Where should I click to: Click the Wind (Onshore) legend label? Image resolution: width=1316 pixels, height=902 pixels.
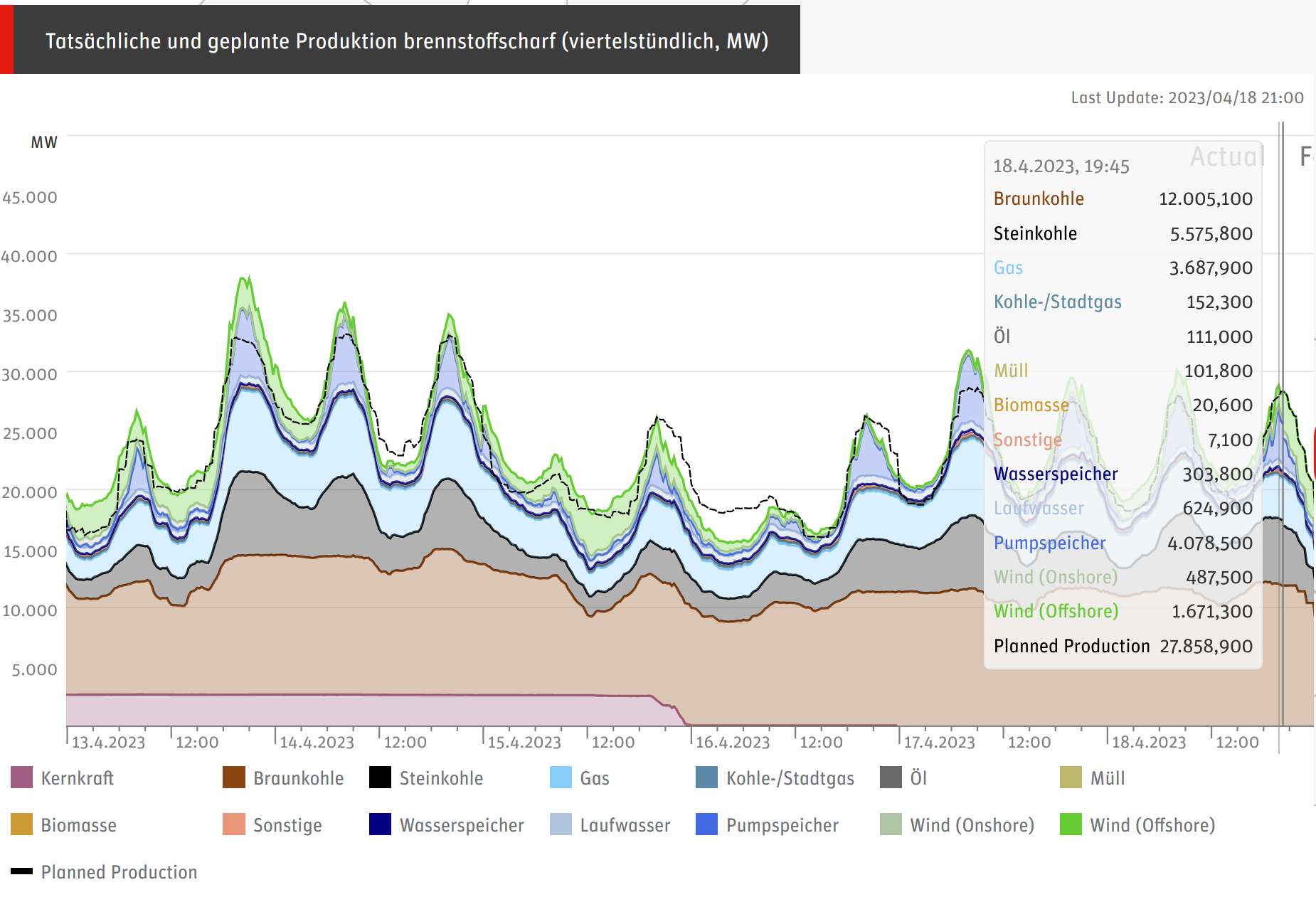(x=972, y=825)
